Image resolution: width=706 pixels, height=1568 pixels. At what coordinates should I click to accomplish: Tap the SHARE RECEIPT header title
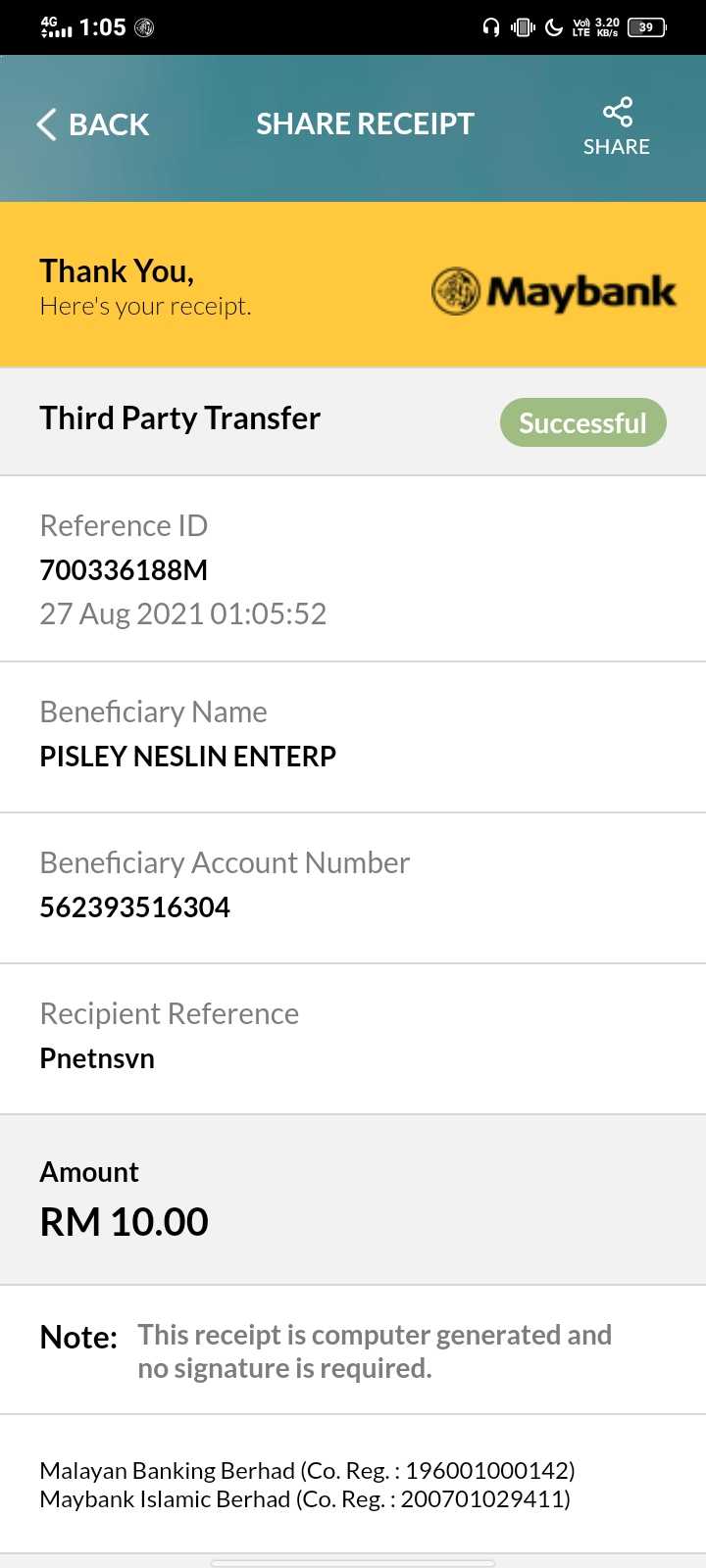coord(365,124)
